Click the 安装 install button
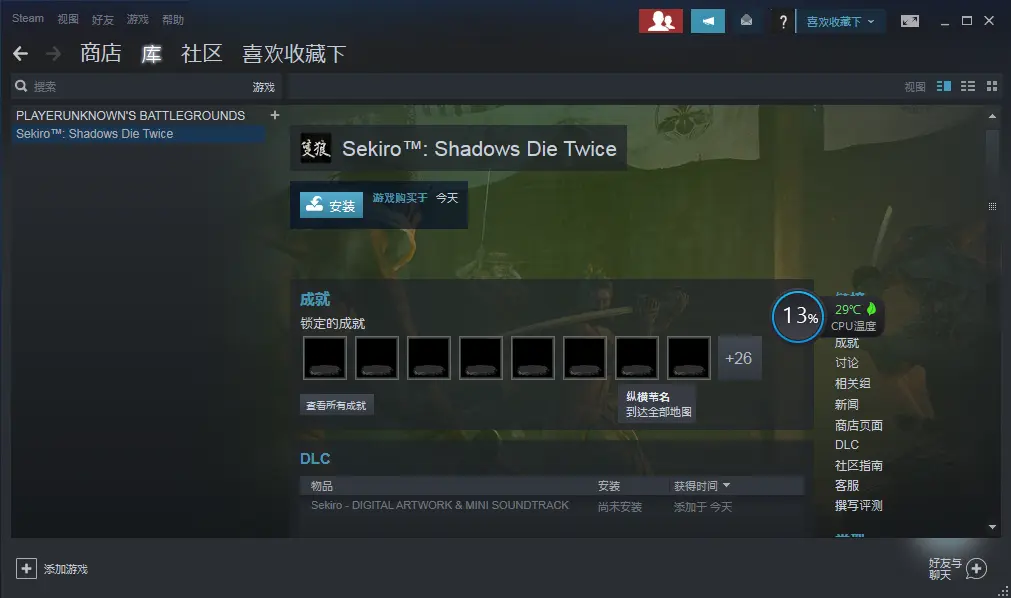 [331, 205]
